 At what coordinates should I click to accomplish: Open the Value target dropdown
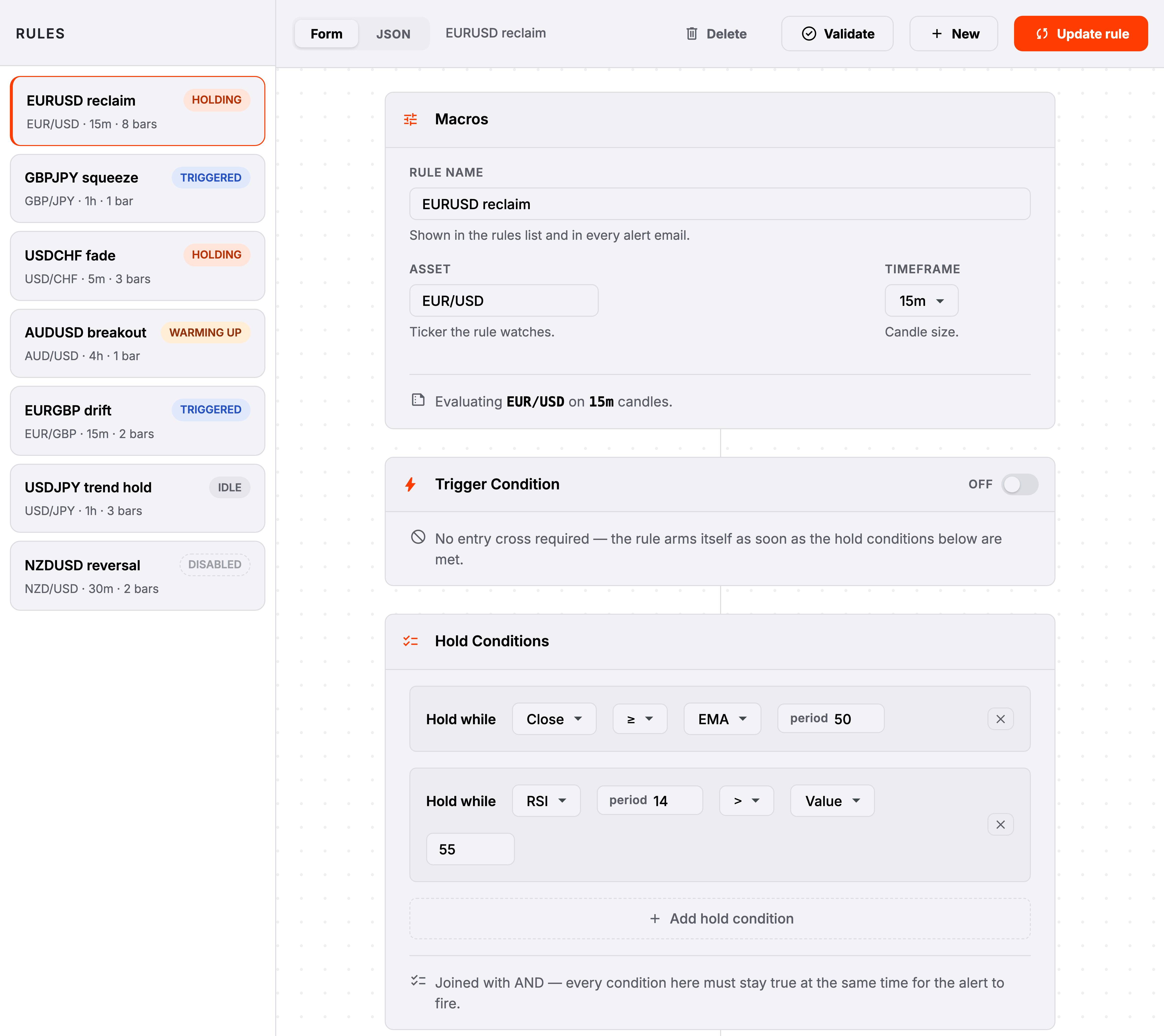click(832, 801)
